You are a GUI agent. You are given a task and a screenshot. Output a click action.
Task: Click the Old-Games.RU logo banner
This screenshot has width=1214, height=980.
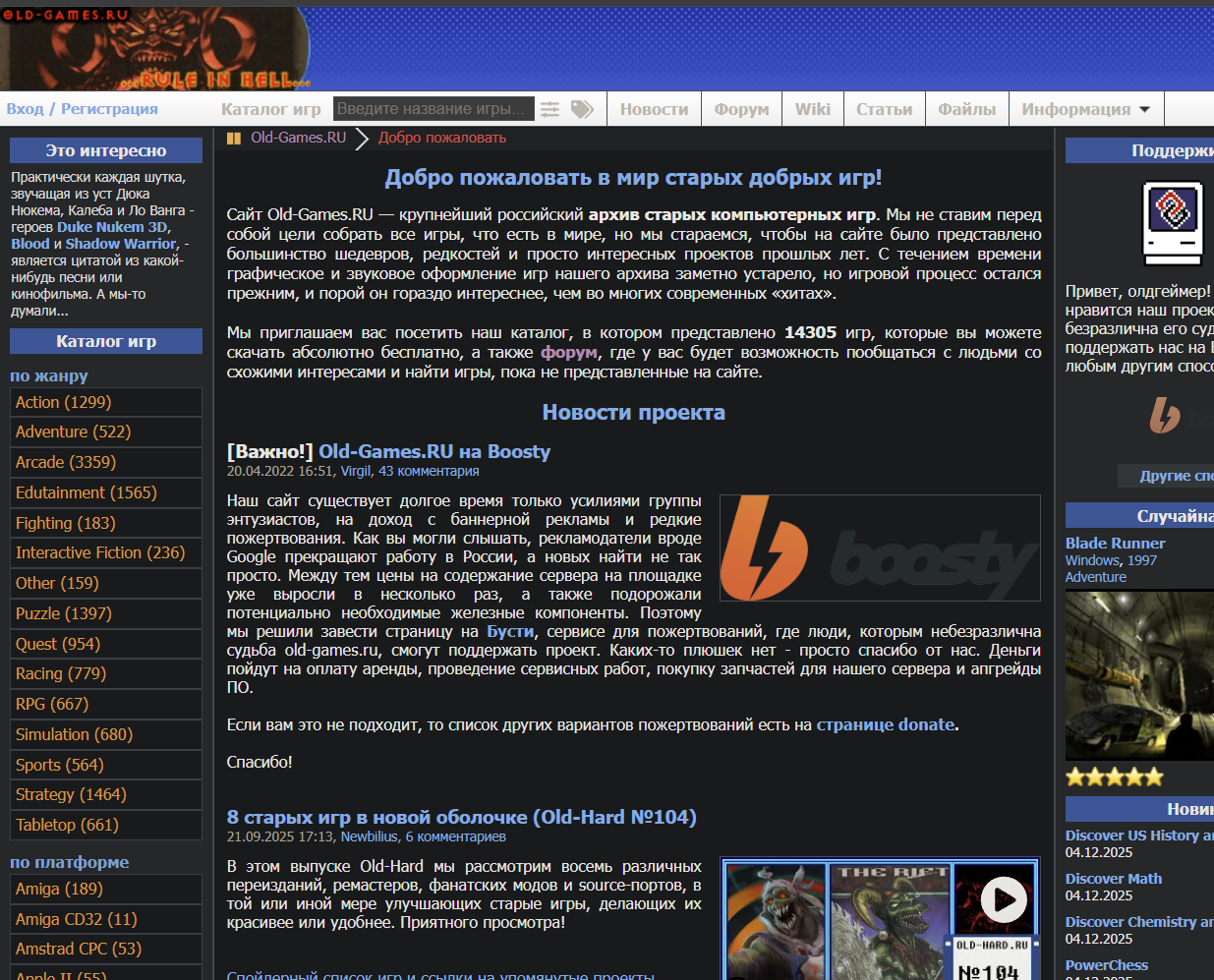(155, 47)
